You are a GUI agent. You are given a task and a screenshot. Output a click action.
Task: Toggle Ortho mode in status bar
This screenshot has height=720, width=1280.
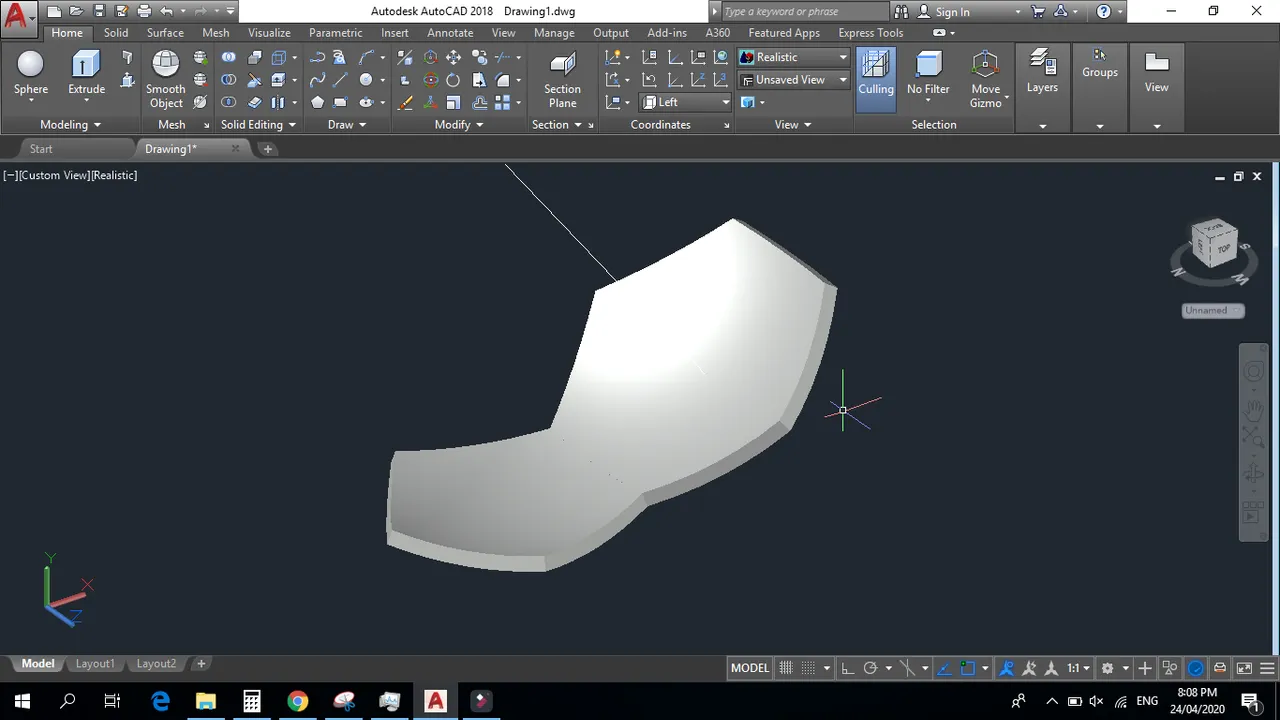(x=848, y=668)
